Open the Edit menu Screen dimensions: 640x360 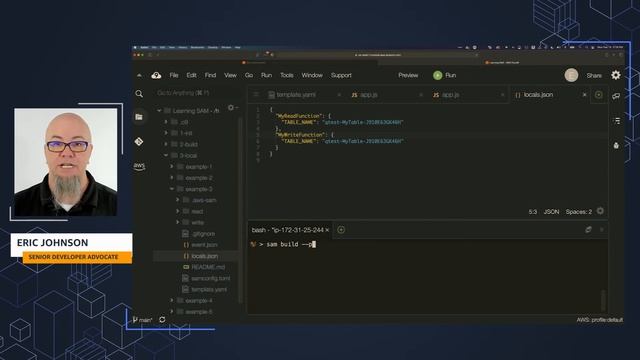coord(191,75)
